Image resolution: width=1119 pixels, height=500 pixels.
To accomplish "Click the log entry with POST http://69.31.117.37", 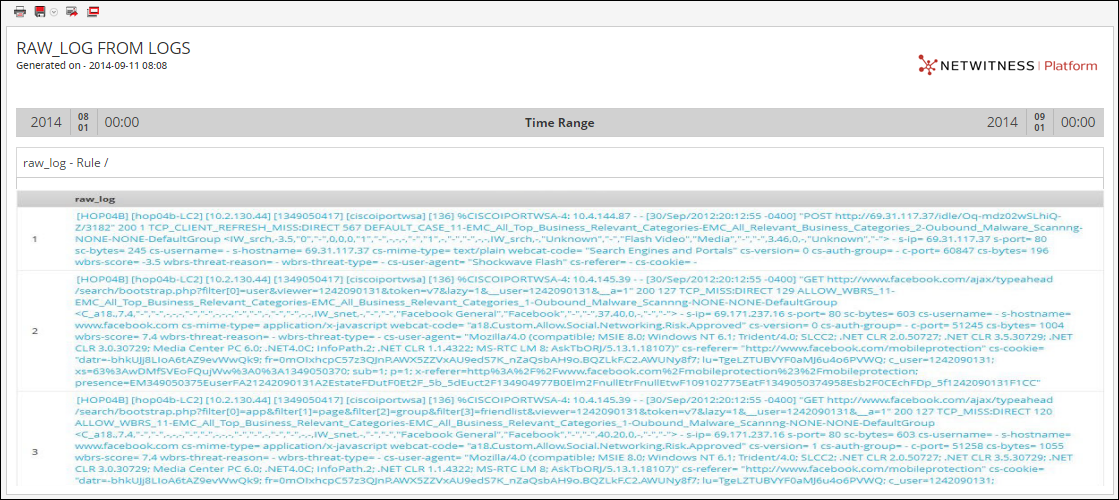I will click(579, 238).
